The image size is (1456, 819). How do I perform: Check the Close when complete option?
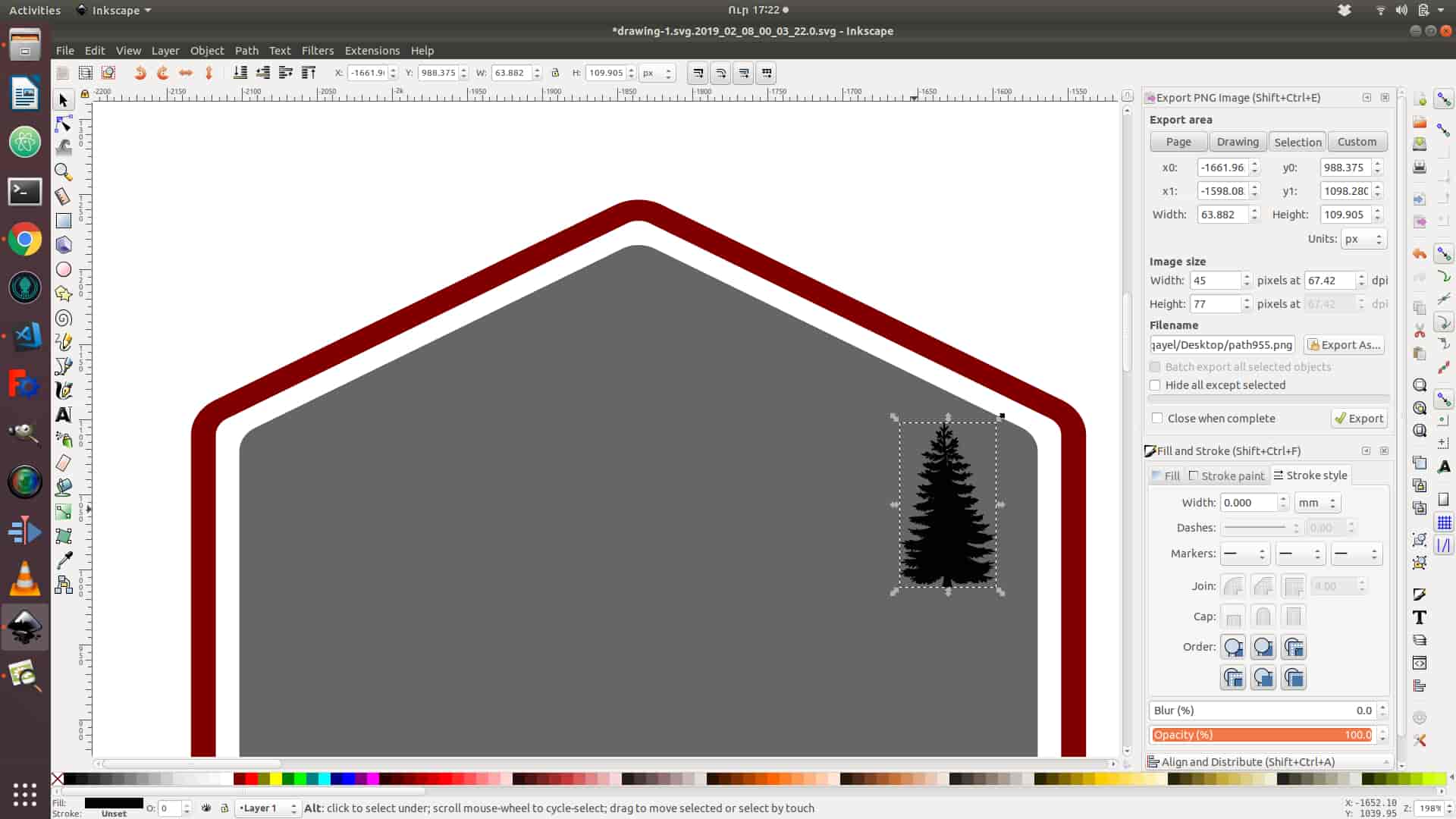click(x=1157, y=419)
